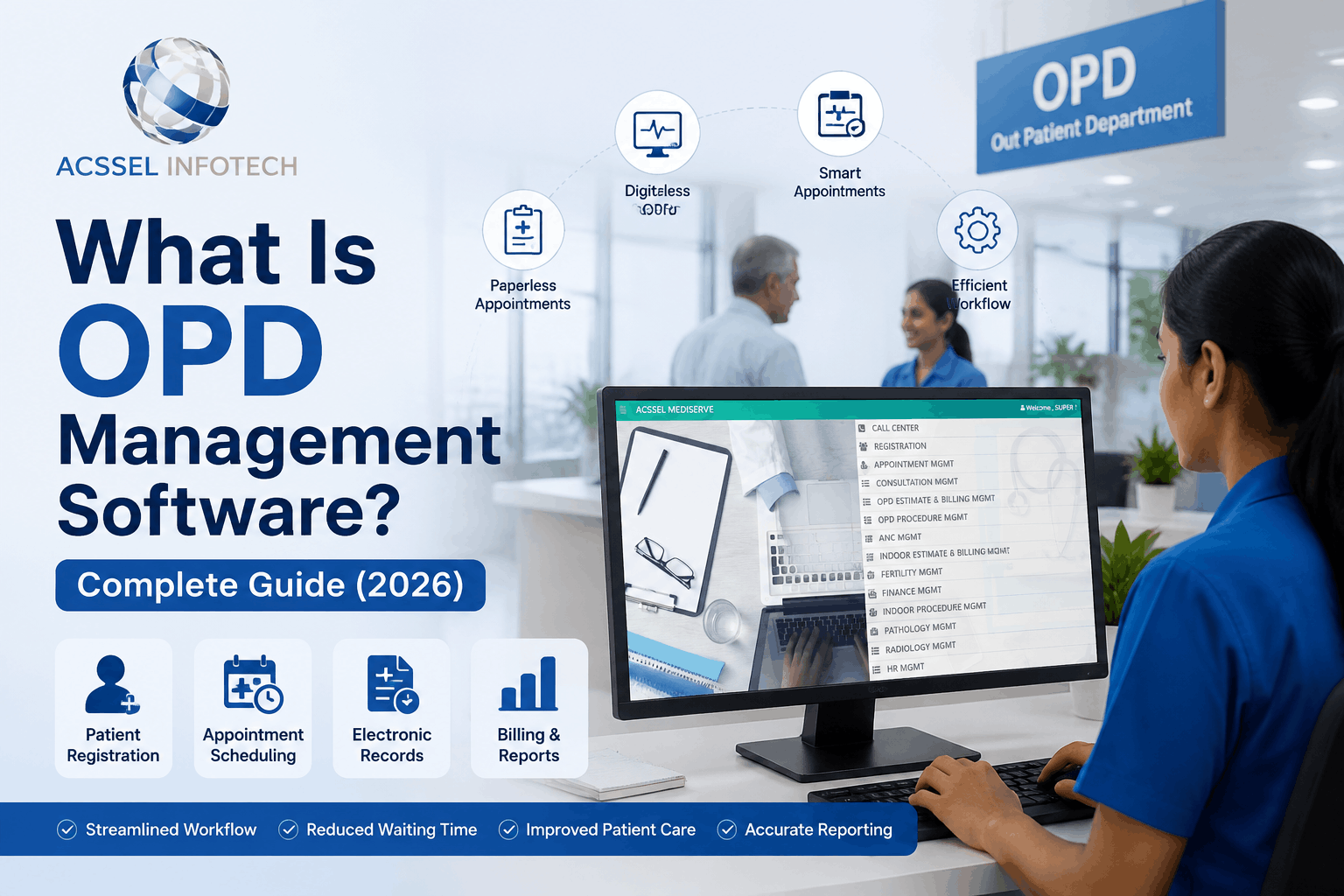
Task: Click the "What Is" headline text
Action: click(x=216, y=251)
